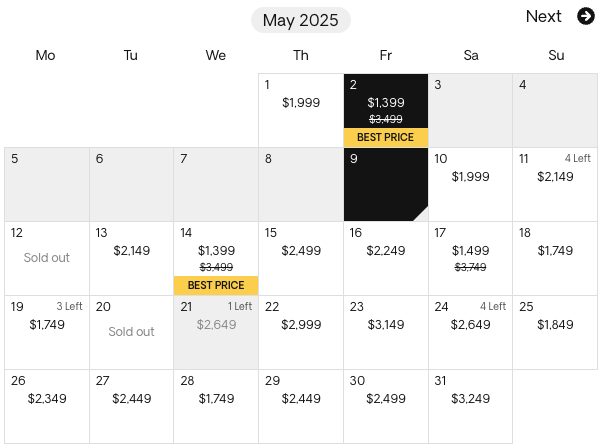Choose May 14 priced at $1,399
602x448 pixels.
pos(216,258)
